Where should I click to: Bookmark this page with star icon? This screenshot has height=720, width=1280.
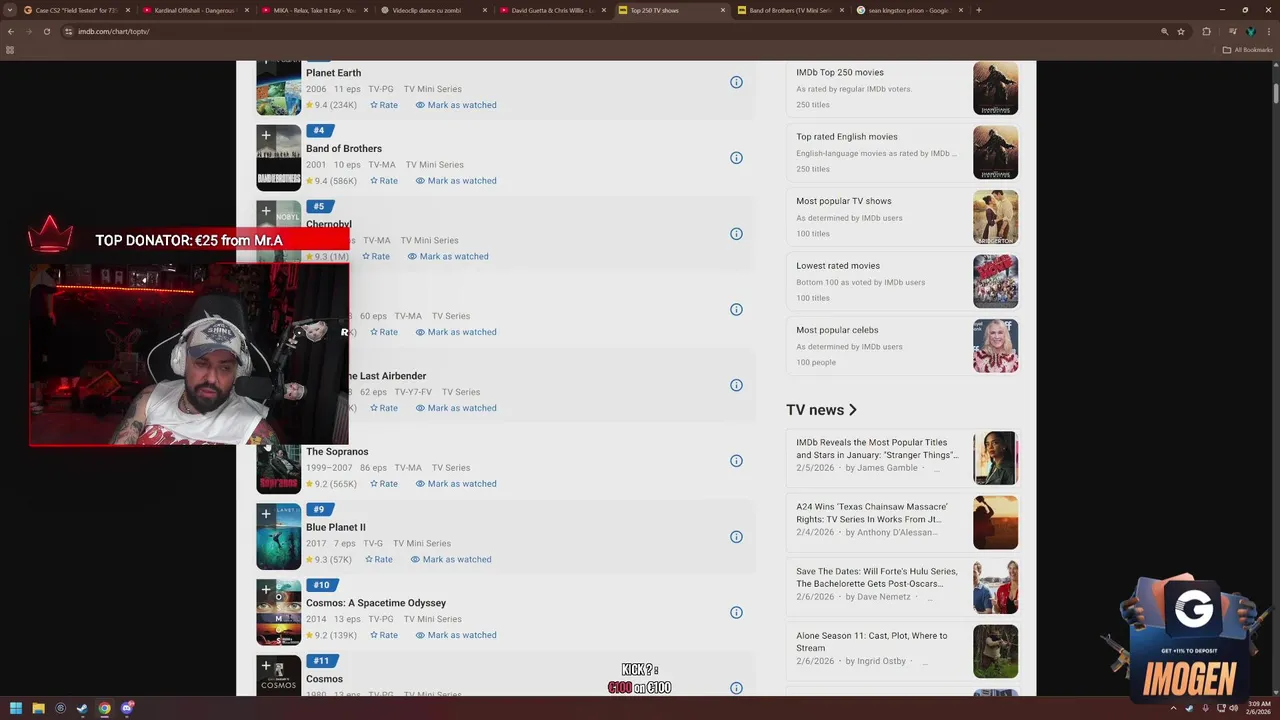1181,31
